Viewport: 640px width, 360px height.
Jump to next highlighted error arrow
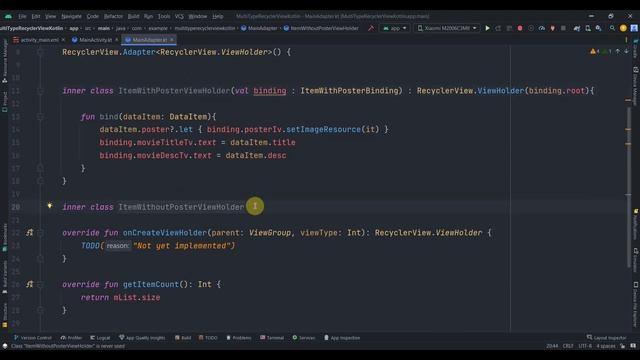pos(626,51)
